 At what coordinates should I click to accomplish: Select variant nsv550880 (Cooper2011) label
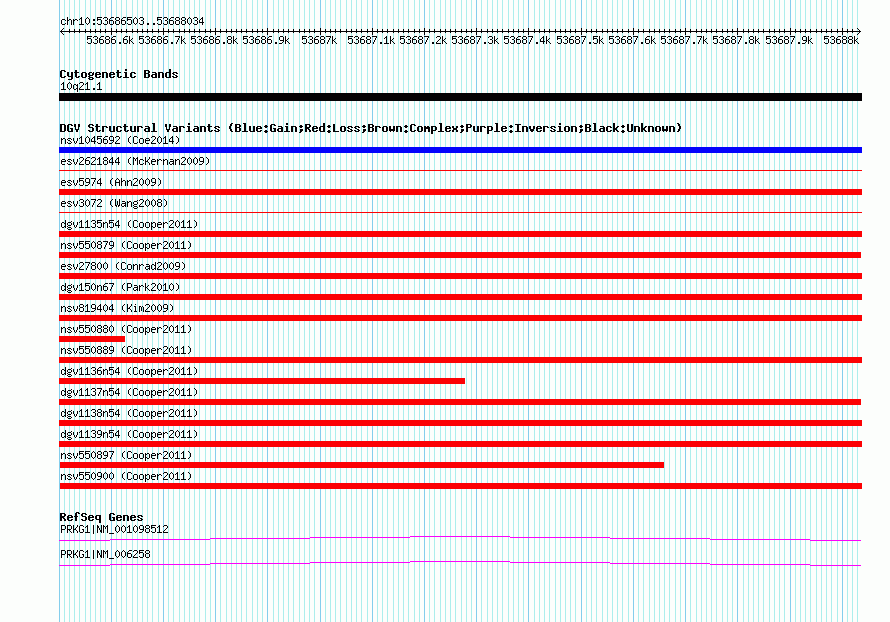click(x=126, y=329)
